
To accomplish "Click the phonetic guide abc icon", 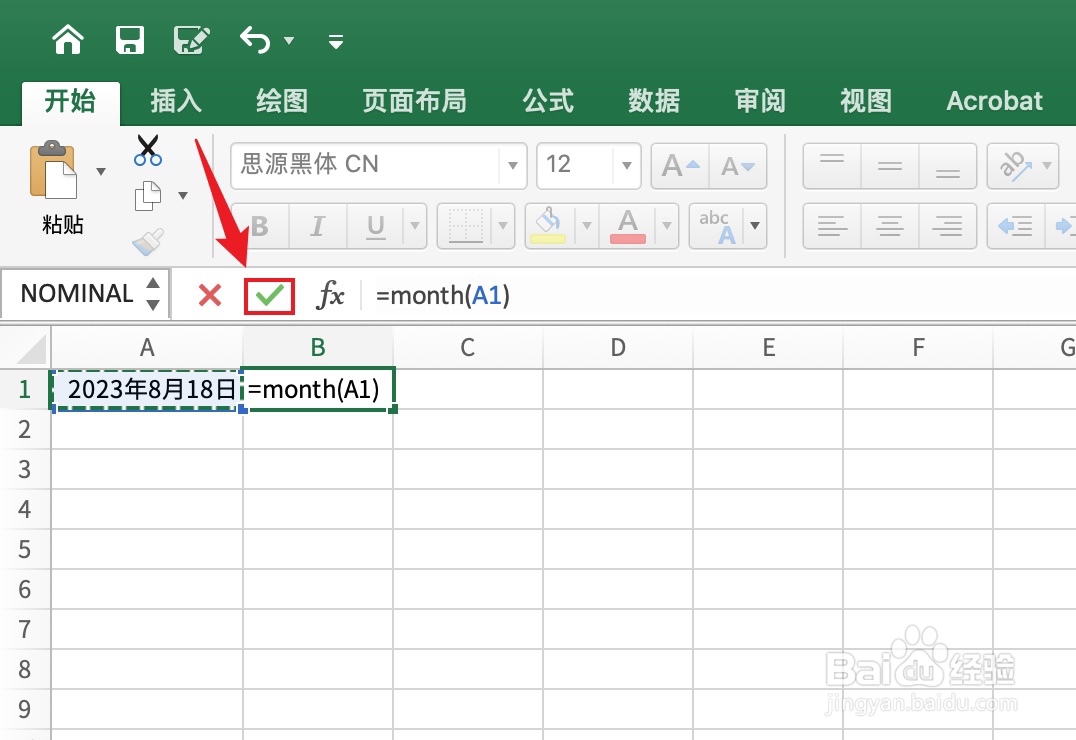I will (717, 226).
